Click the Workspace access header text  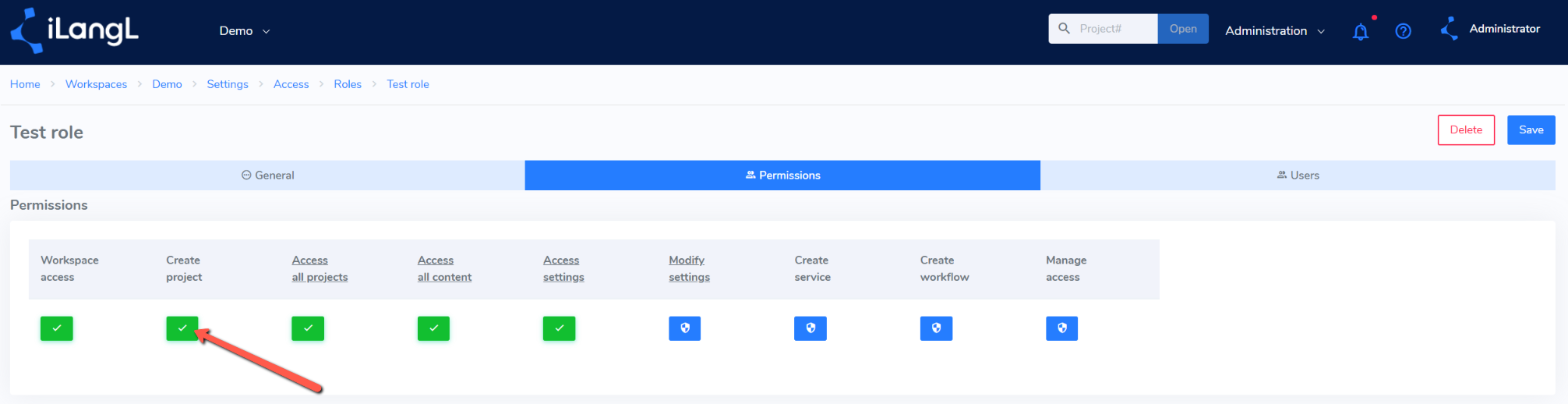pyautogui.click(x=69, y=268)
